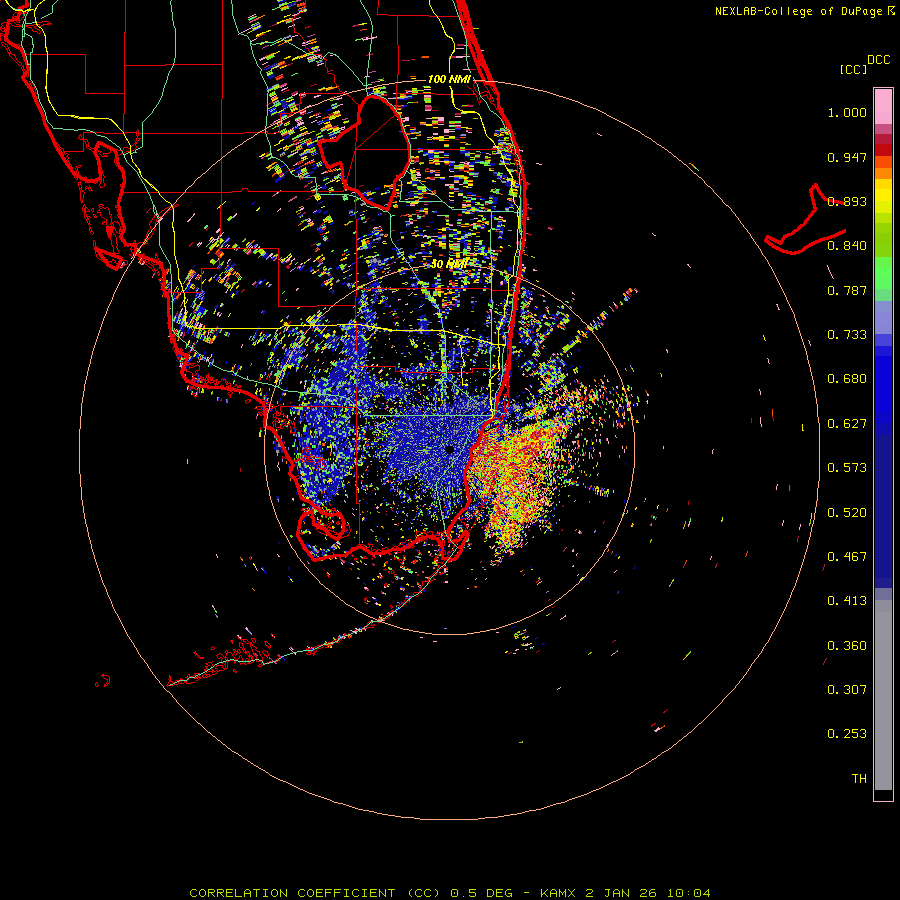Select the 0.947 value on color scale
900x900 pixels.
[847, 157]
